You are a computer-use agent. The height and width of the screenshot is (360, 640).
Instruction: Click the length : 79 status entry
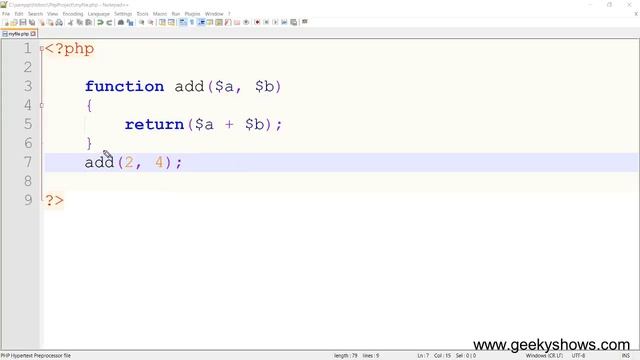(345, 356)
